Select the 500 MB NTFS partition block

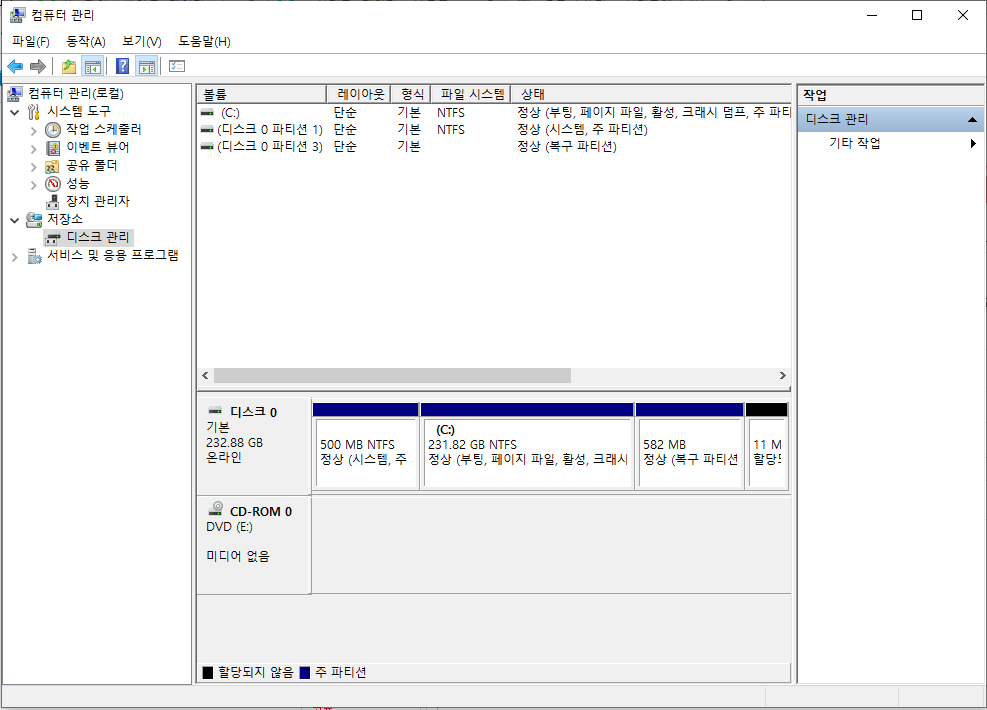[x=366, y=446]
